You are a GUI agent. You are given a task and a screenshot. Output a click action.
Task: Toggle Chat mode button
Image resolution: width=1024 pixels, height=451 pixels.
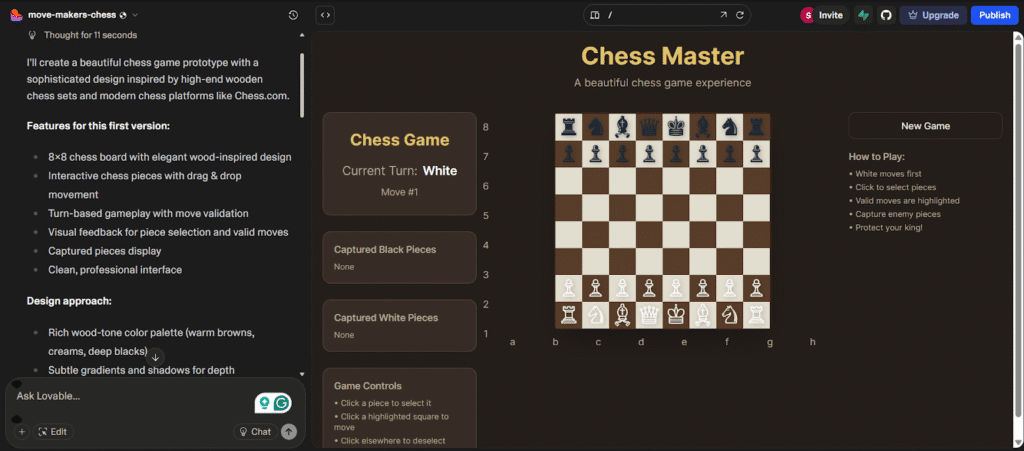click(255, 431)
